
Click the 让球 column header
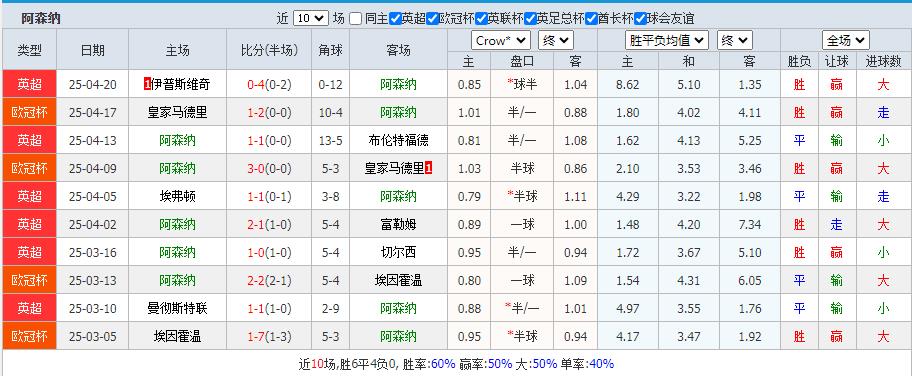(836, 61)
